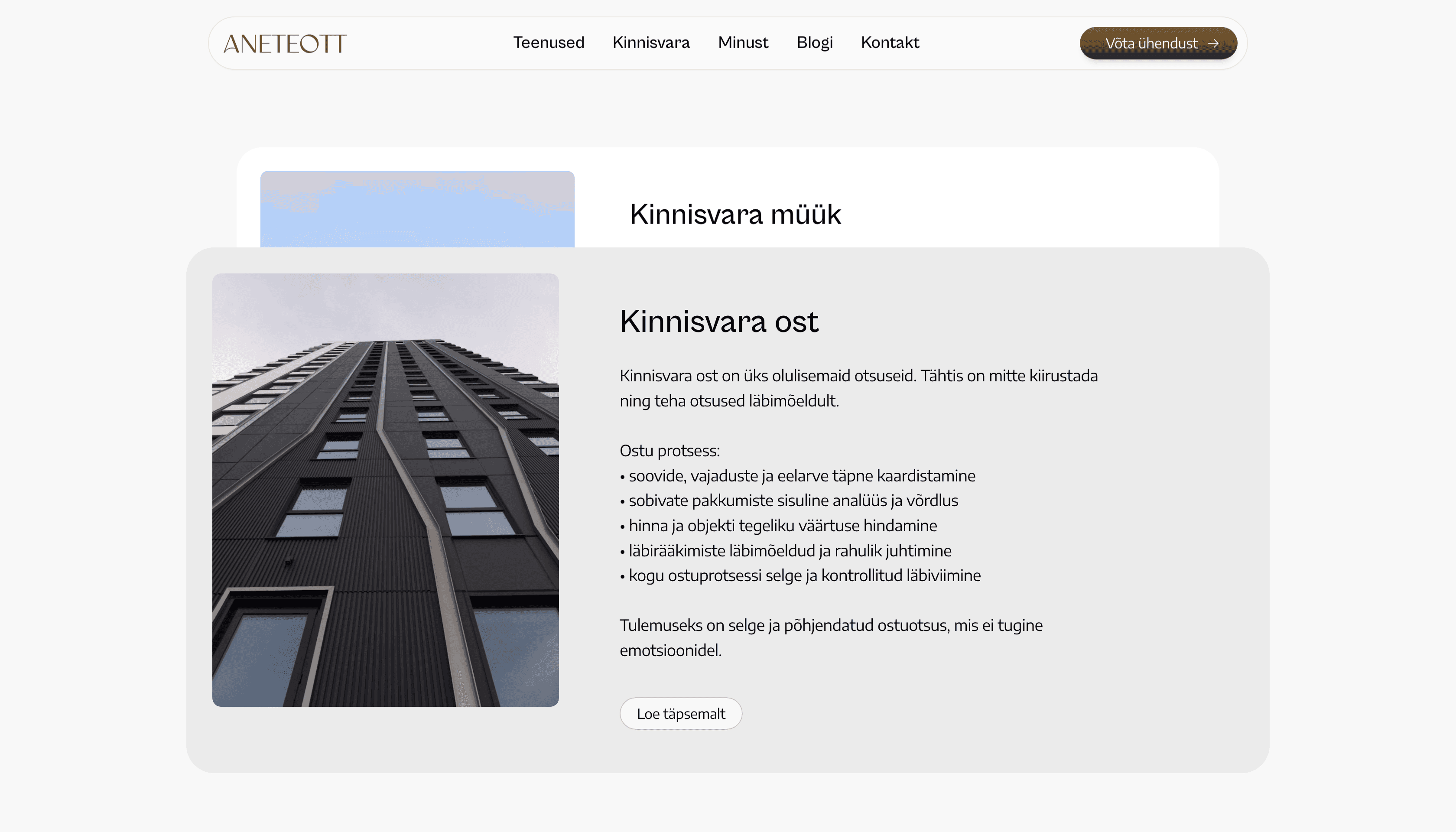Viewport: 1456px width, 832px height.
Task: Click the Ostu protsess text block
Action: pos(669,450)
